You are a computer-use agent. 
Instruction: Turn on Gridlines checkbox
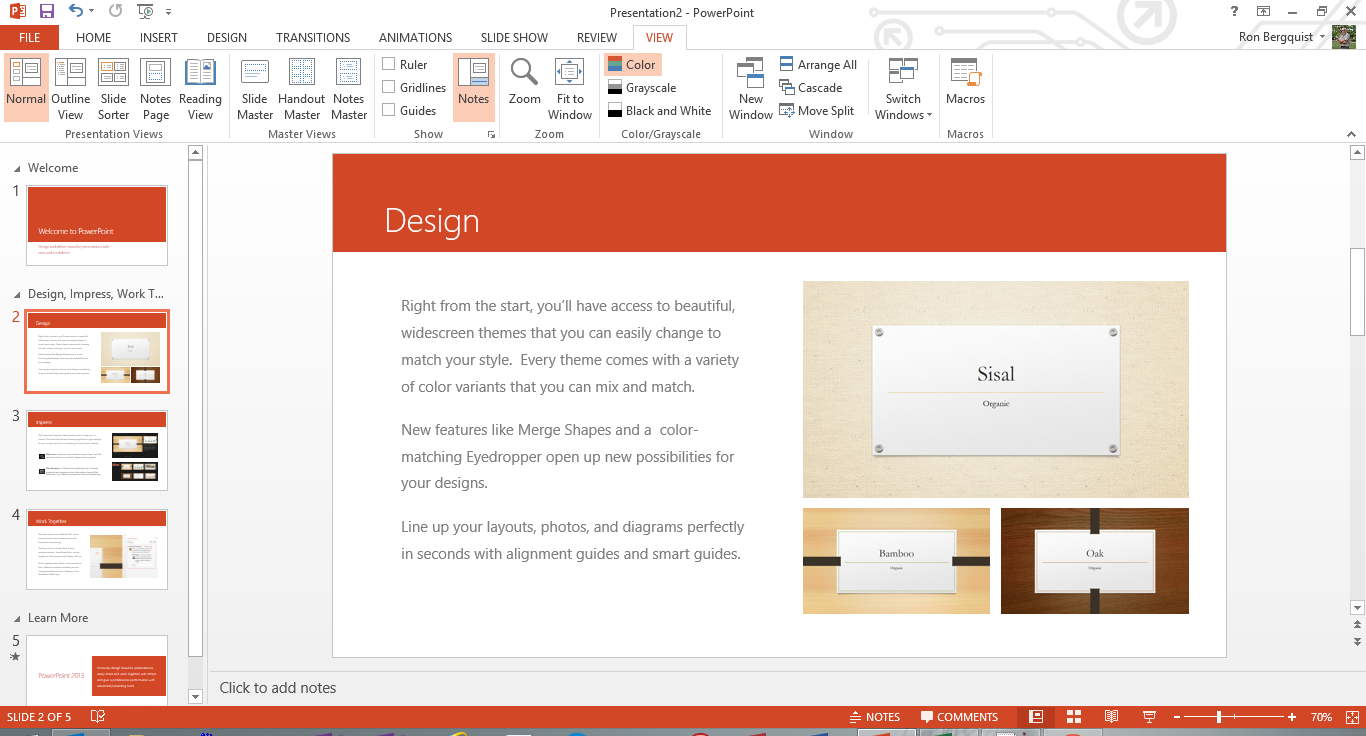(x=389, y=87)
